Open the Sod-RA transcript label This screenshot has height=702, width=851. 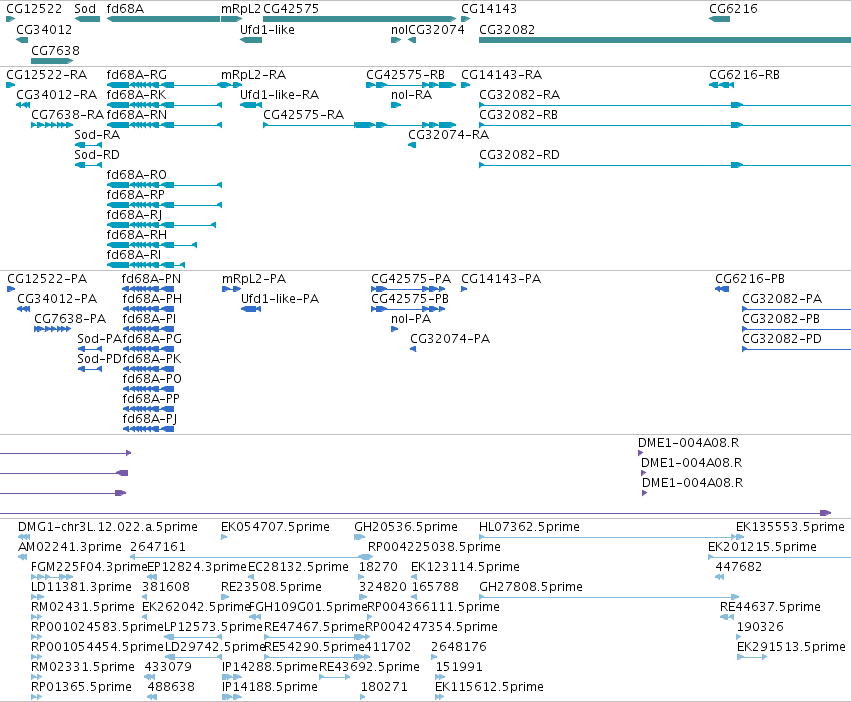pyautogui.click(x=97, y=135)
